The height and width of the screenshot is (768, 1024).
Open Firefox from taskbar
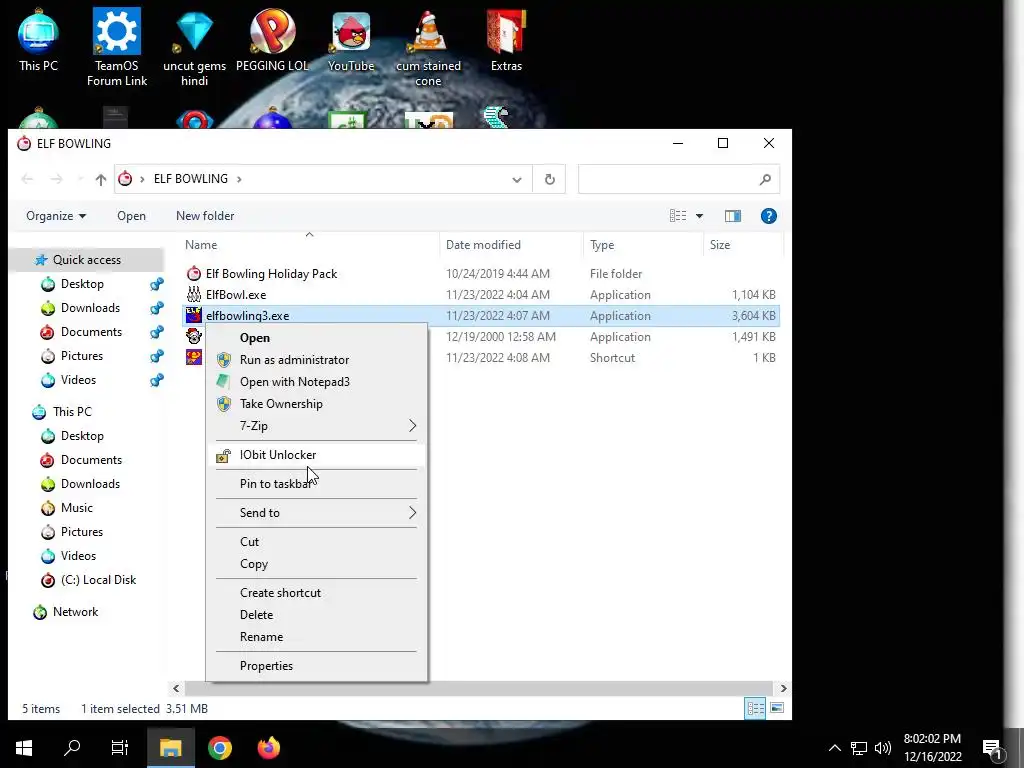pyautogui.click(x=268, y=748)
